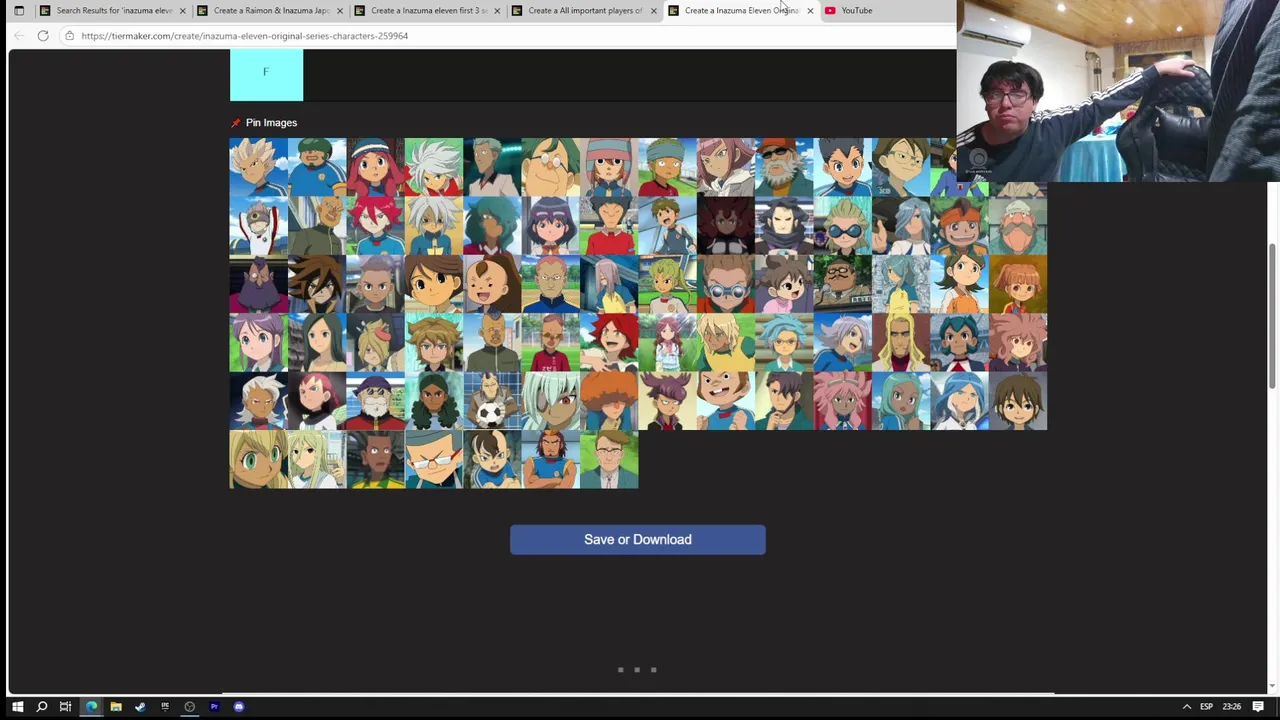Click the Pin Images link
Image resolution: width=1280 pixels, height=720 pixels.
(x=271, y=123)
